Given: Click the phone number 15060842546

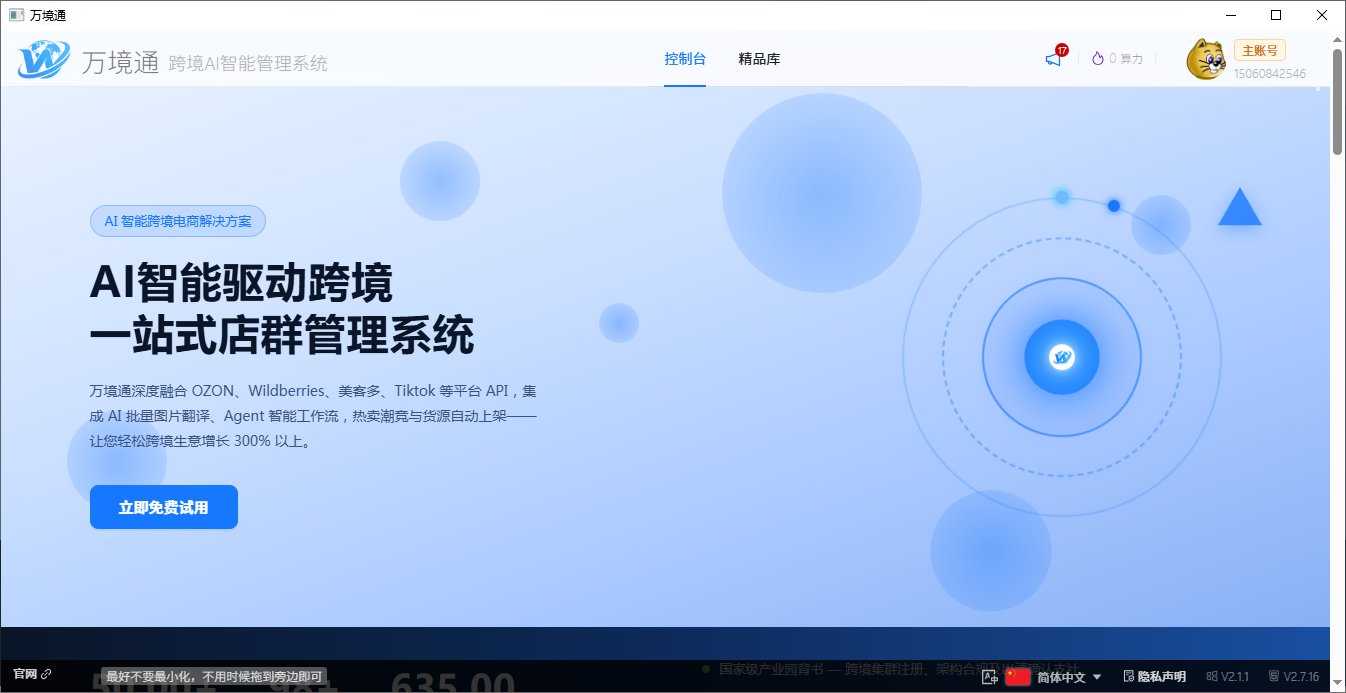Looking at the screenshot, I should pyautogui.click(x=1269, y=74).
